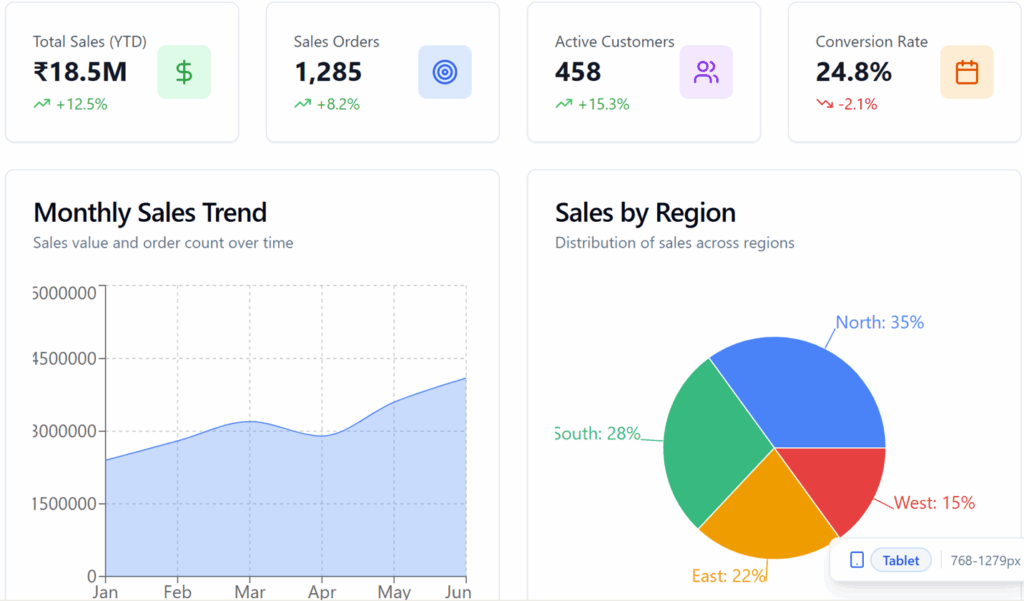Click the upward trend arrow beside +15.3%
The height and width of the screenshot is (601, 1024).
564,104
